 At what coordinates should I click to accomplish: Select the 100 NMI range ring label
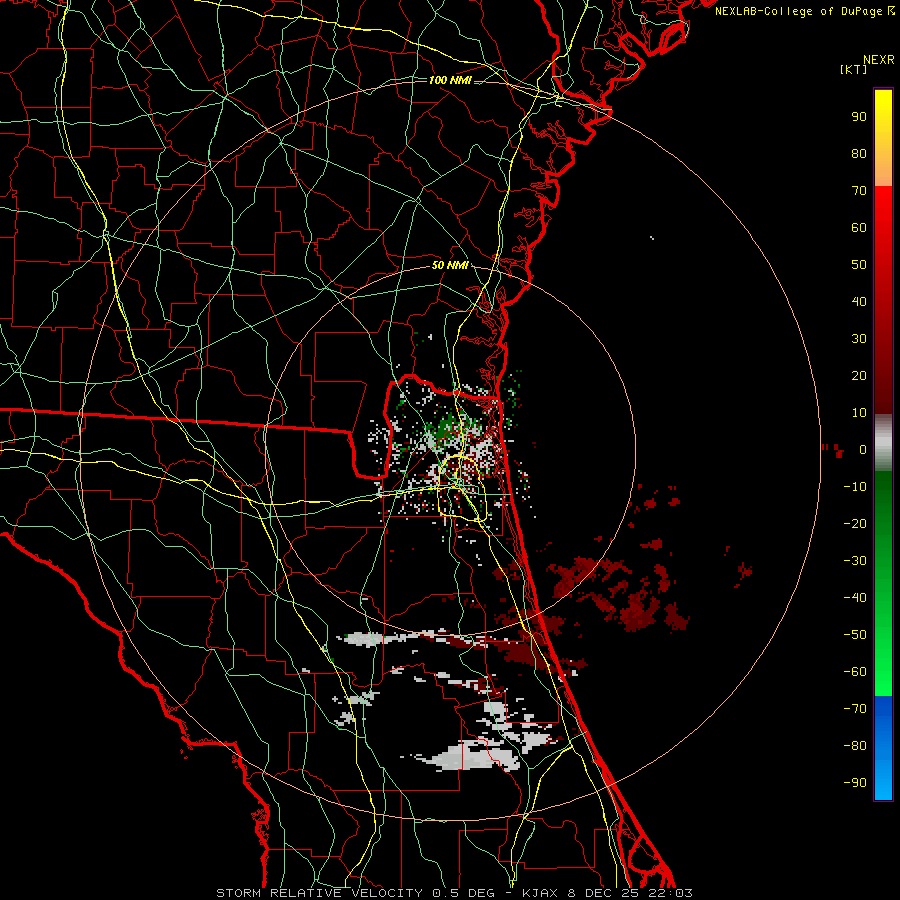450,80
